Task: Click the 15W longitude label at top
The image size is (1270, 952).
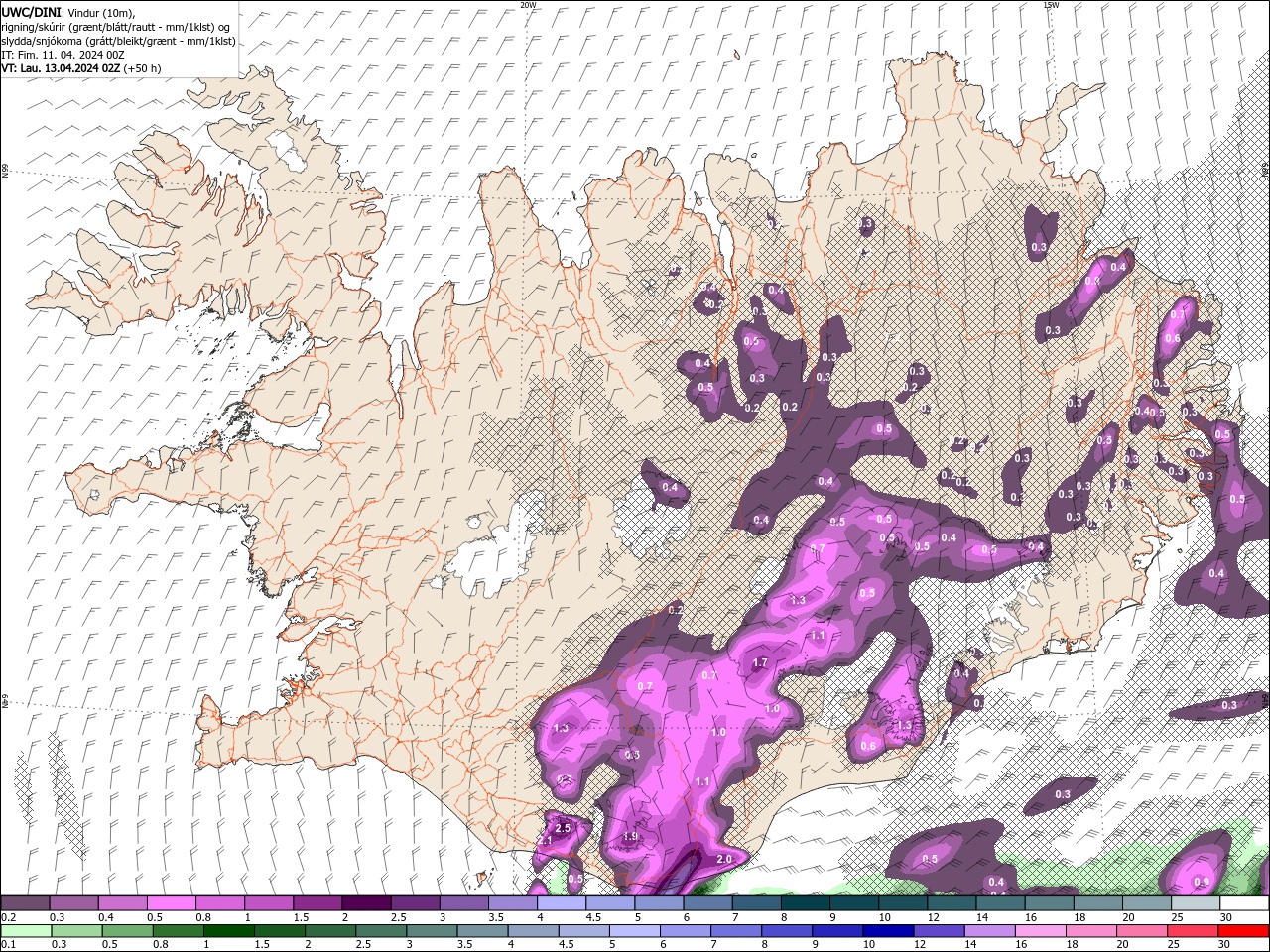Action: [x=1051, y=5]
